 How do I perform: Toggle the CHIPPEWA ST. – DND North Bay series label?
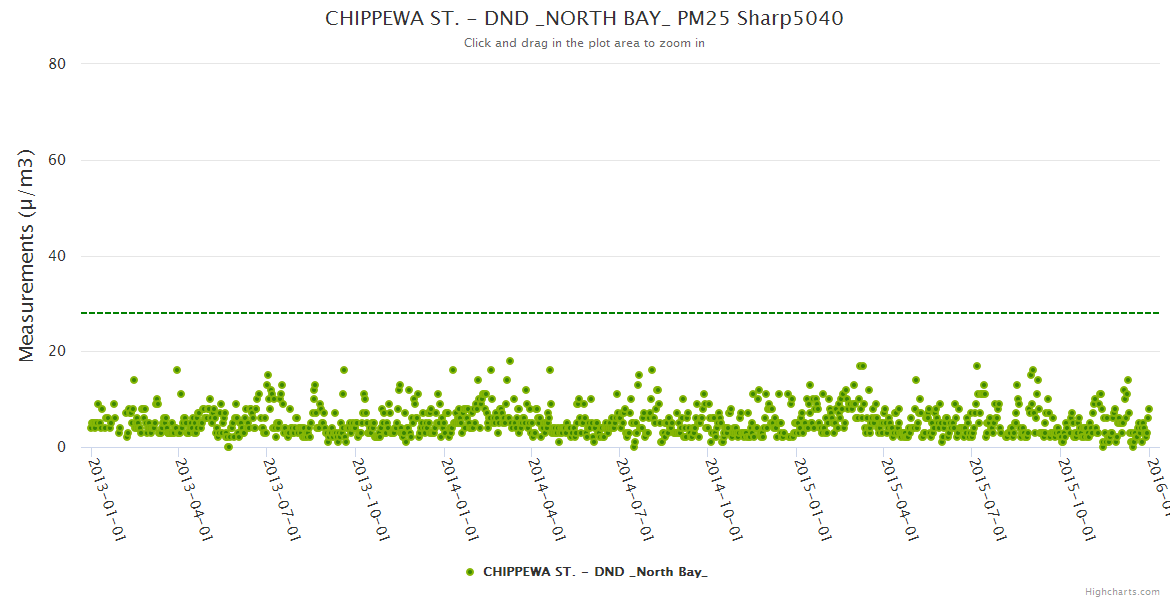[595, 572]
